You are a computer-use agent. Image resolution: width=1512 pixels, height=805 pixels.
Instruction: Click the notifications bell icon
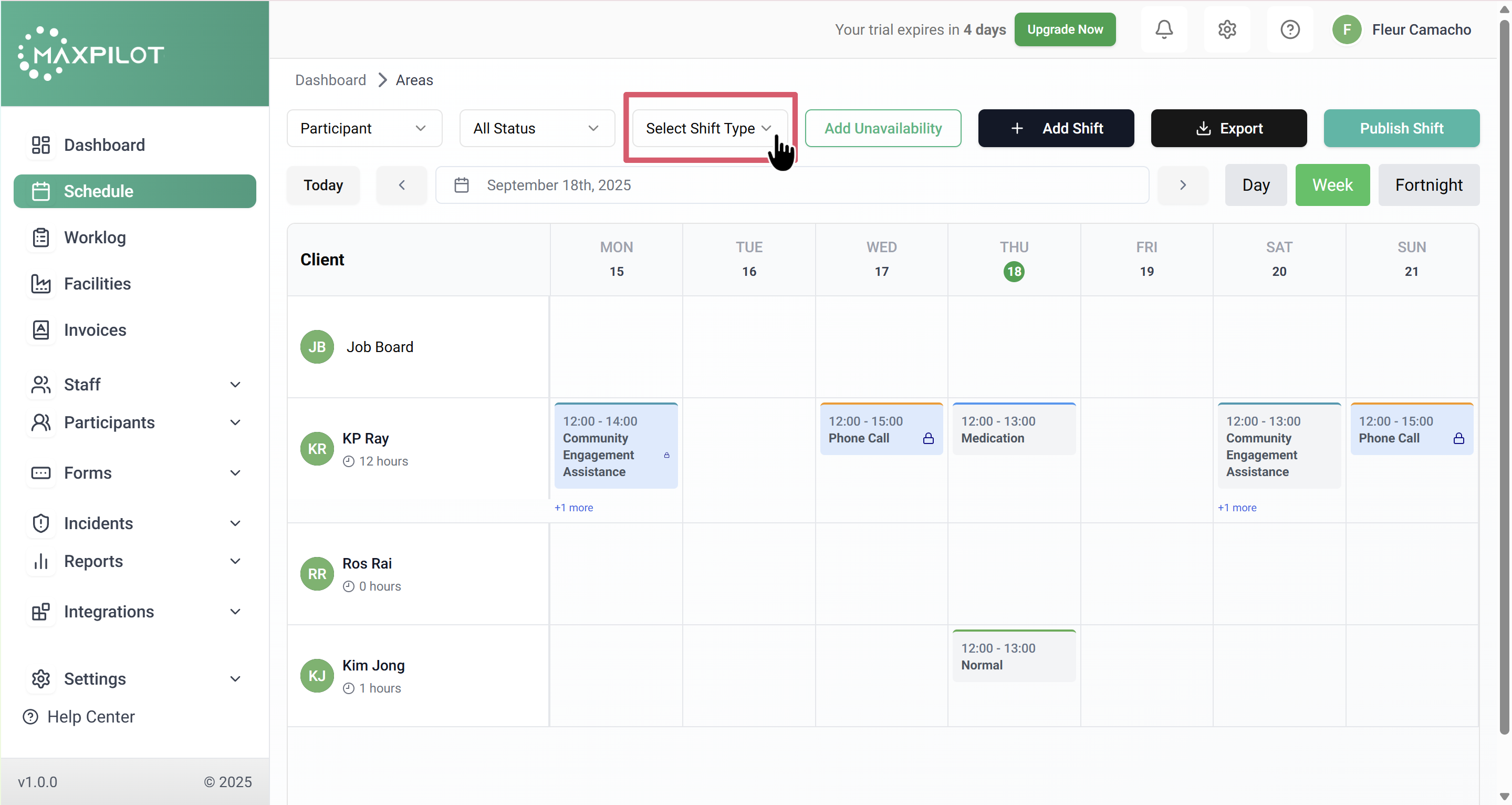[1164, 29]
